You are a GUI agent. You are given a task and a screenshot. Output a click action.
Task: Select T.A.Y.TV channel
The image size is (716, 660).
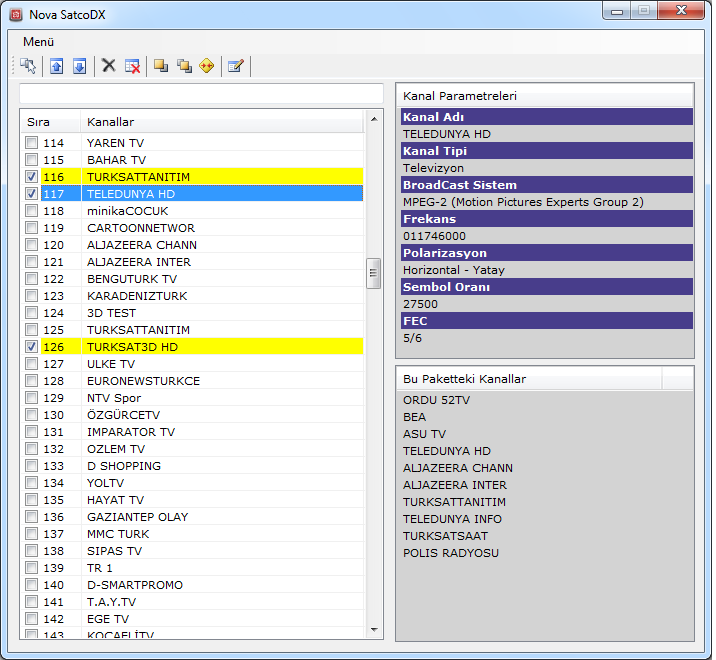tap(192, 602)
